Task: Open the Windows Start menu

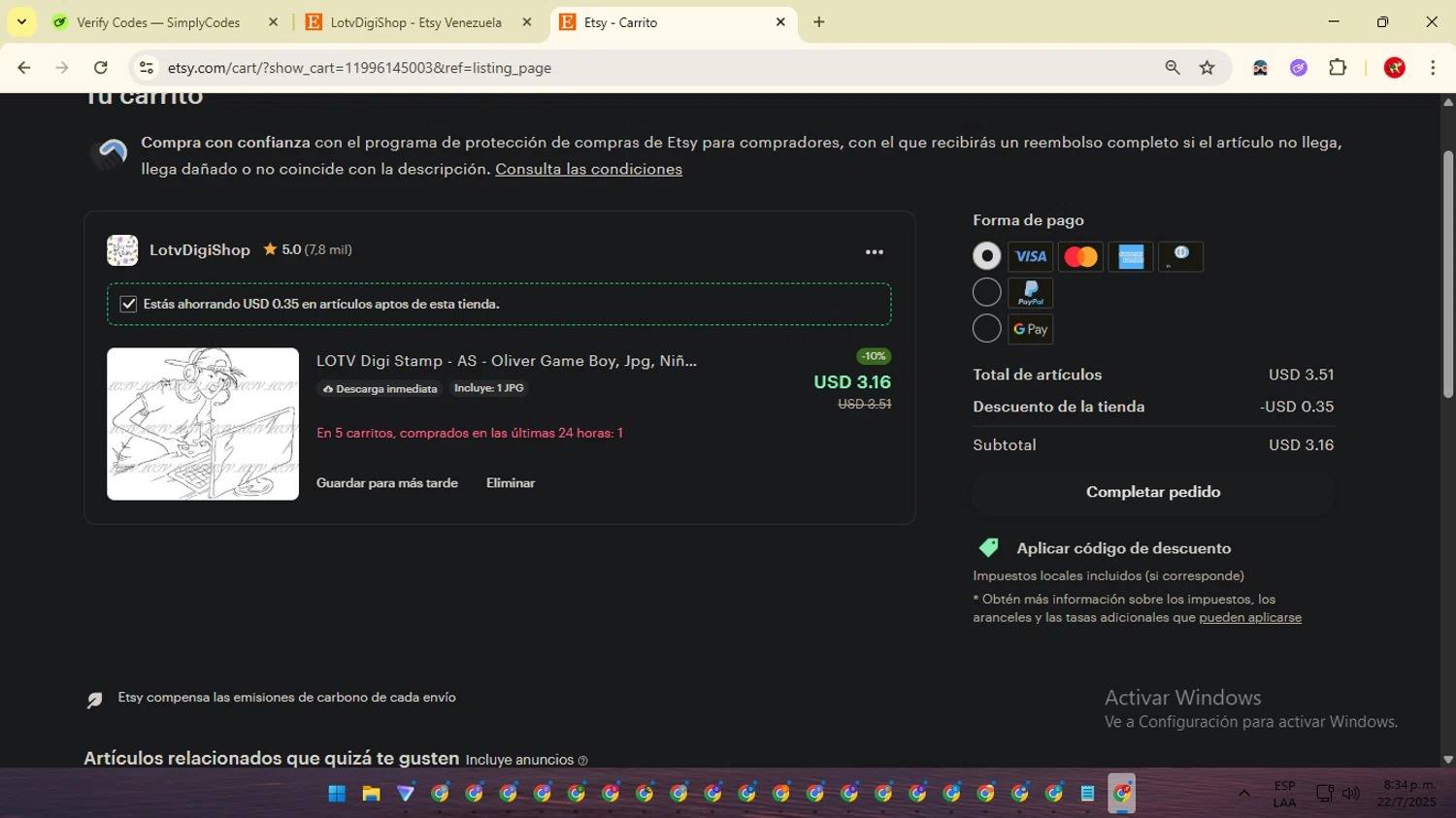Action: coord(337,794)
